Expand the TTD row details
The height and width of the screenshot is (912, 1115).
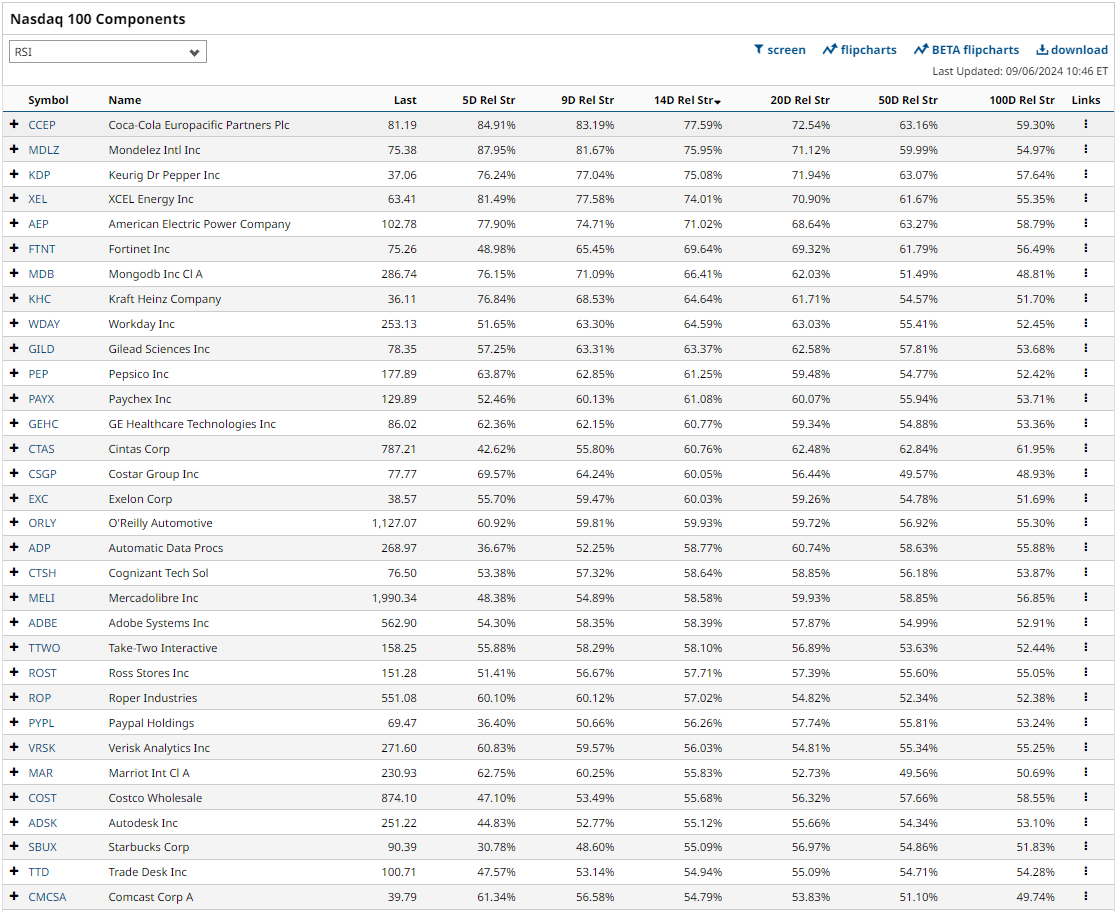(x=14, y=871)
